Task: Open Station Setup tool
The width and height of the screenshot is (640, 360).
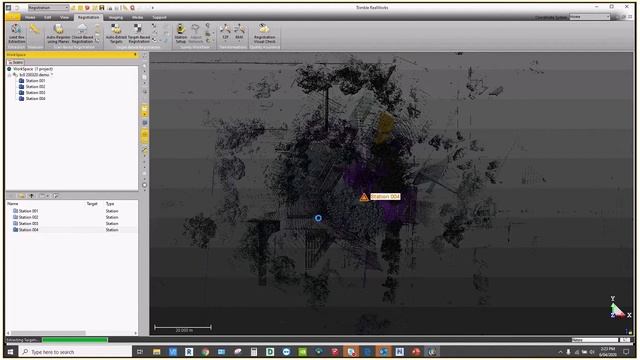Action: (181, 34)
